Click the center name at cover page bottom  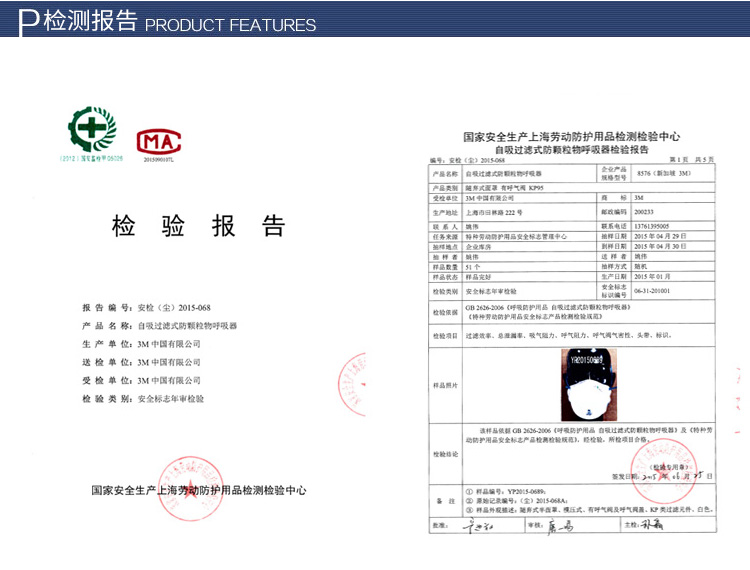click(197, 491)
